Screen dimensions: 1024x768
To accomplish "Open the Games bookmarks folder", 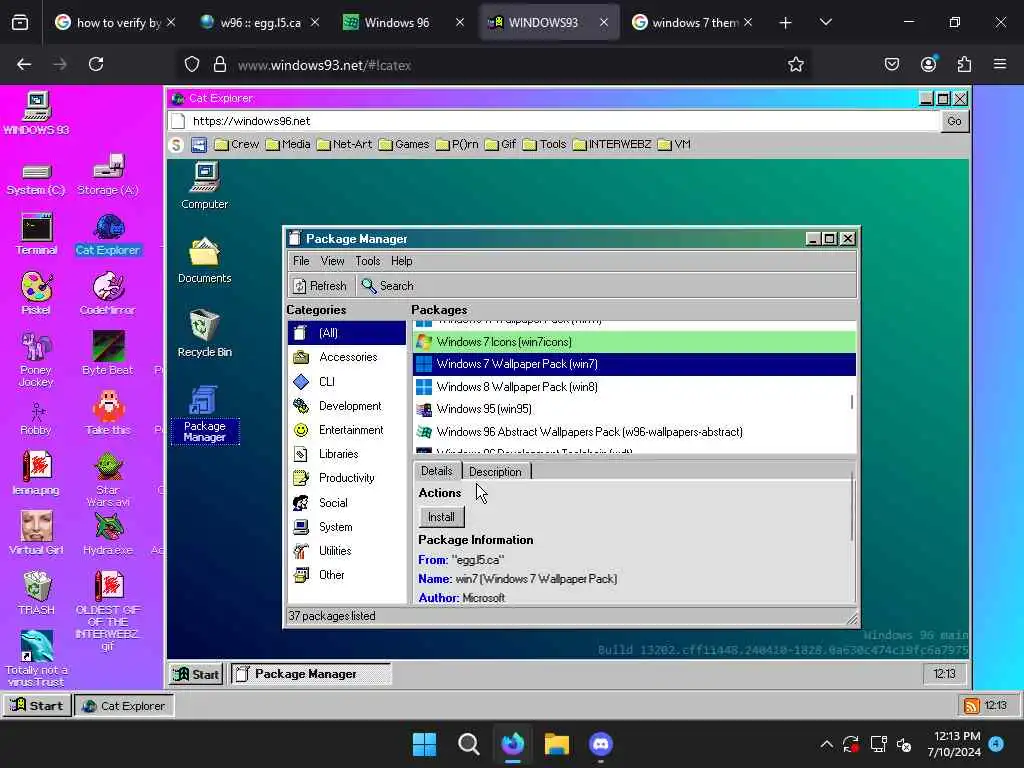I will click(x=404, y=144).
